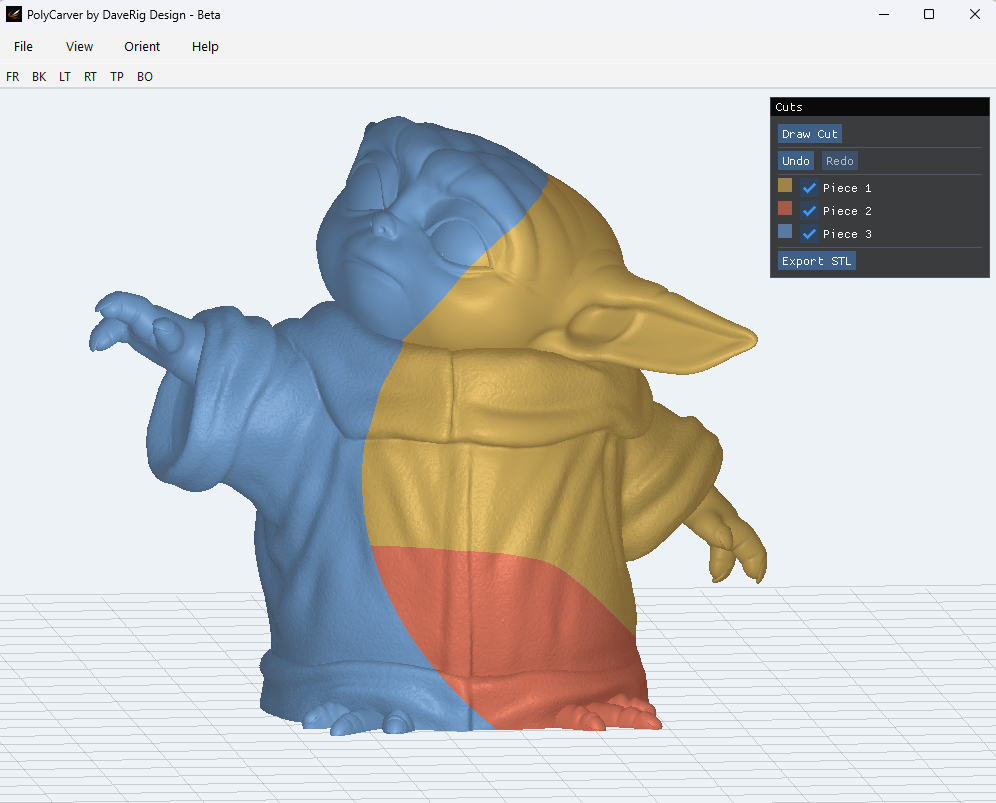Export the model with Export STL

817,261
